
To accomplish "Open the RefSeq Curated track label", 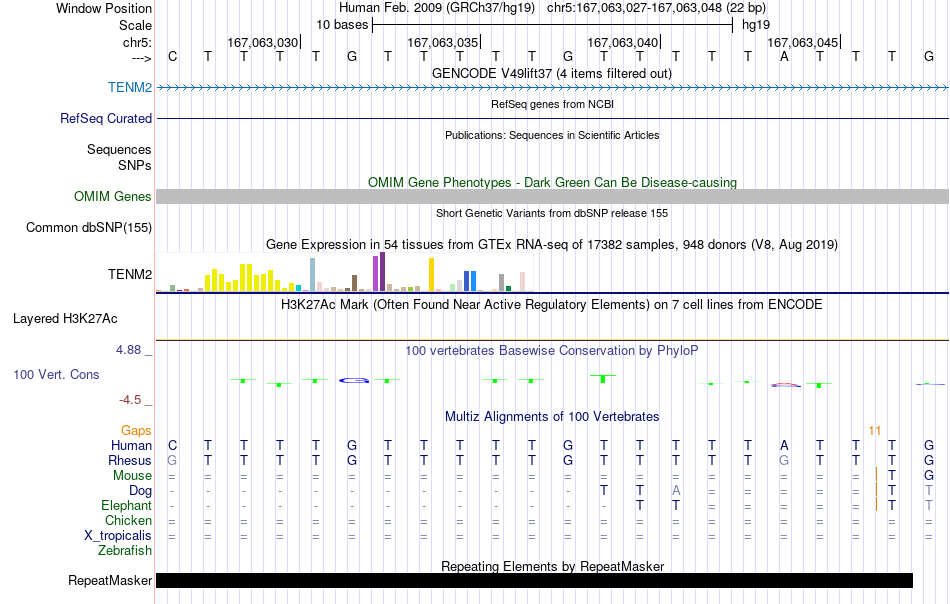I will point(105,118).
